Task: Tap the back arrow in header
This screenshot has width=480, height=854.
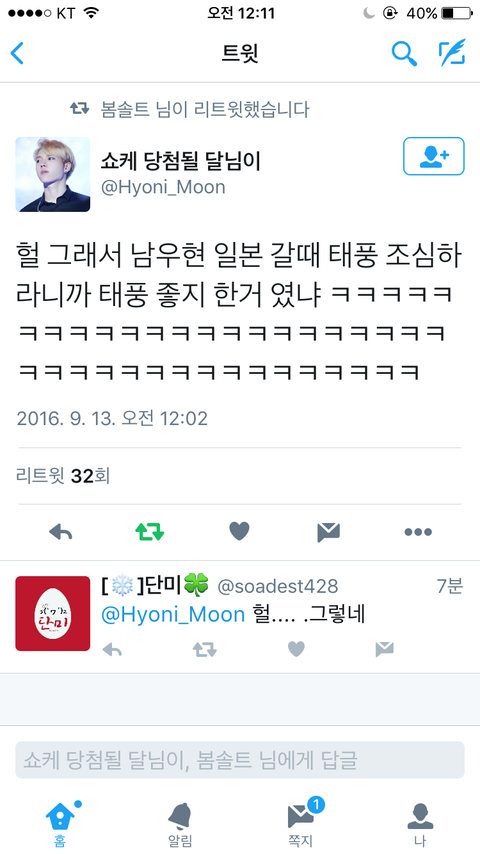Action: pos(17,53)
